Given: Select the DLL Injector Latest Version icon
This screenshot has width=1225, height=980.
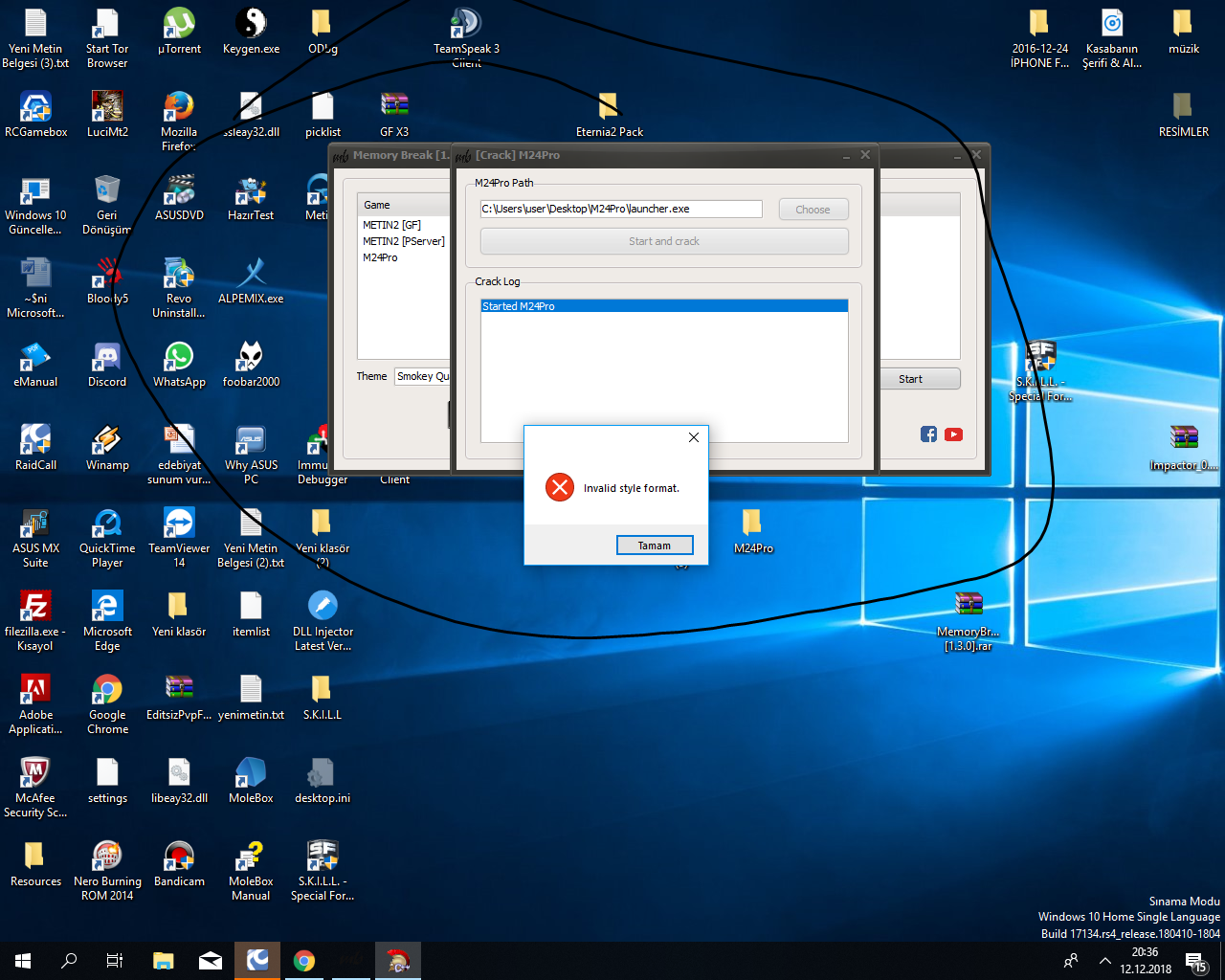Looking at the screenshot, I should tap(323, 621).
